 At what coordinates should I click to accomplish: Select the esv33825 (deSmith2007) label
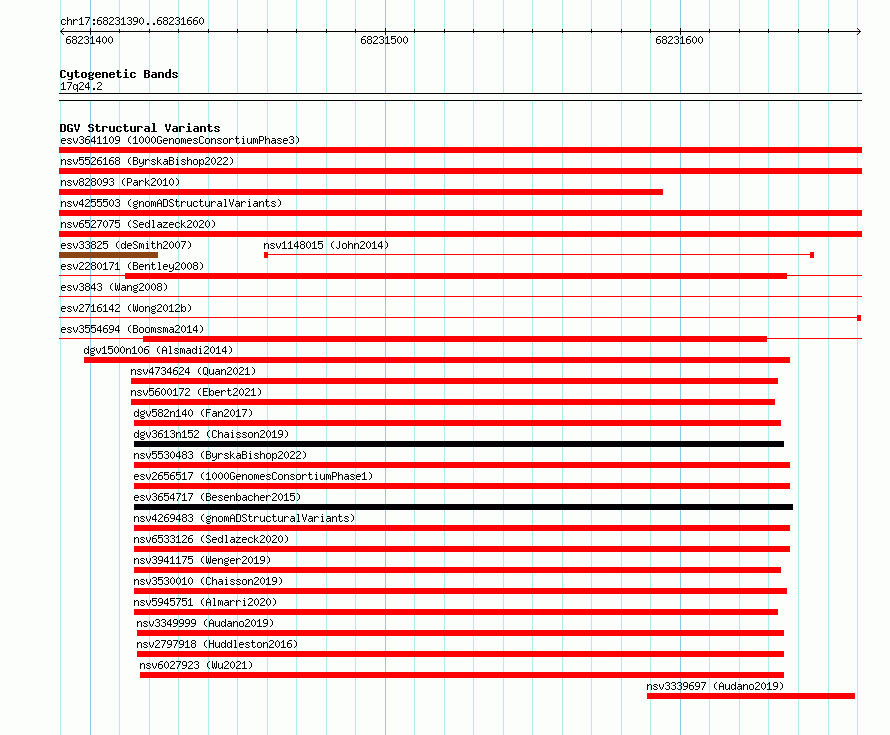point(126,245)
